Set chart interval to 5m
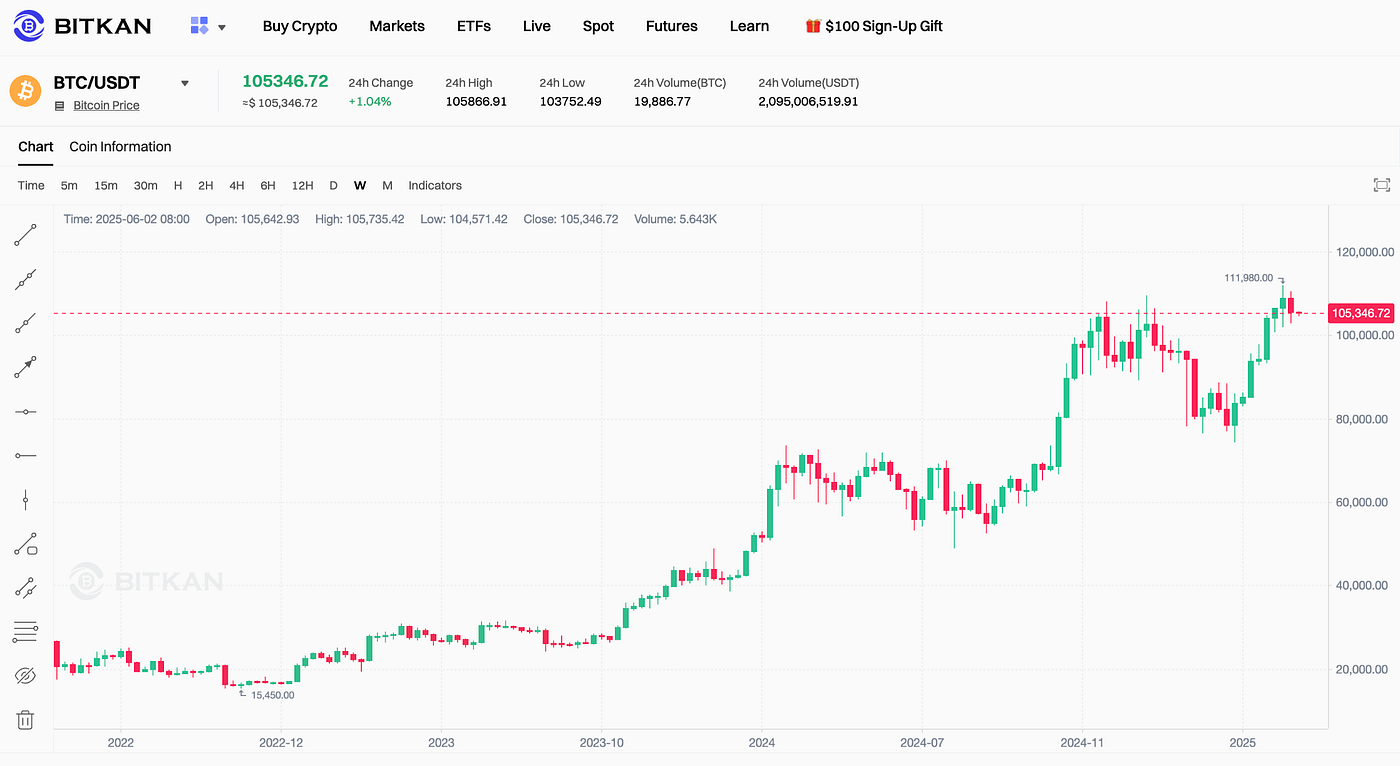 coord(69,185)
